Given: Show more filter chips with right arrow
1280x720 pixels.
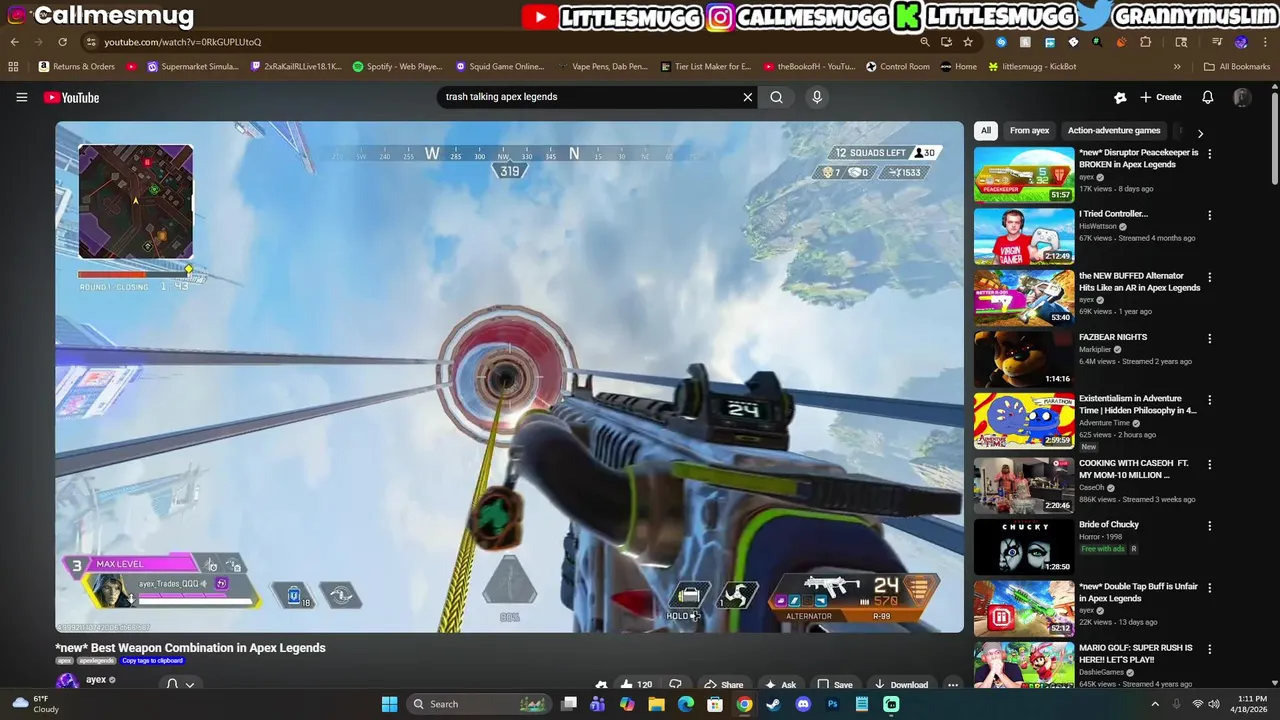Looking at the screenshot, I should tap(1200, 133).
